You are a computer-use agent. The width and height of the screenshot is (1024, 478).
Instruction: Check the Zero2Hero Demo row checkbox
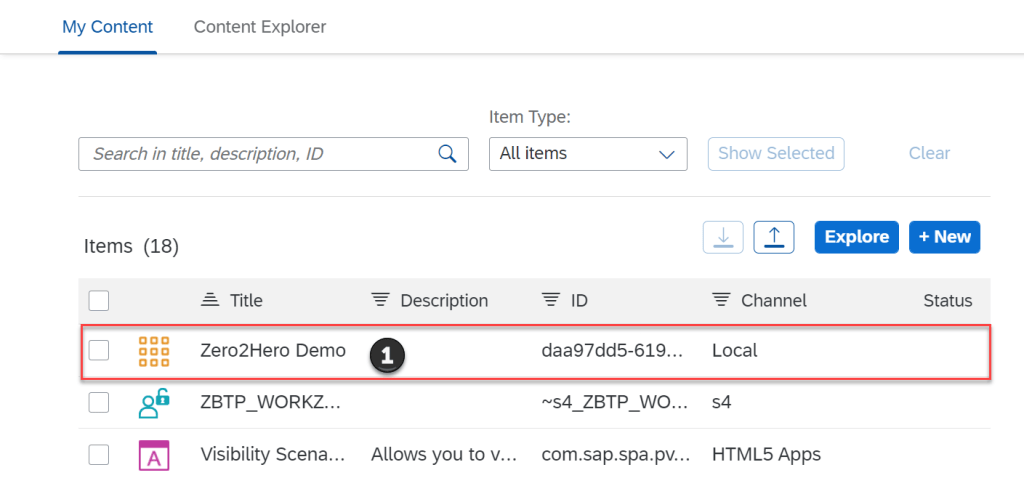tap(99, 351)
